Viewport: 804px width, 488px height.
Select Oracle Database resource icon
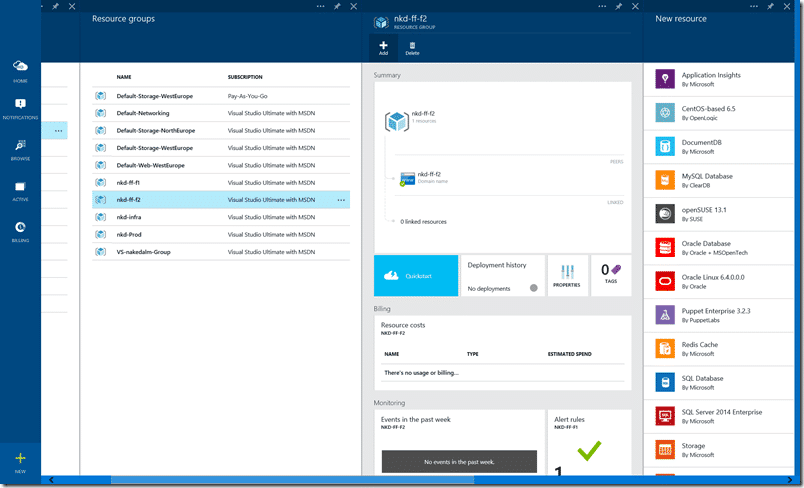(x=665, y=248)
